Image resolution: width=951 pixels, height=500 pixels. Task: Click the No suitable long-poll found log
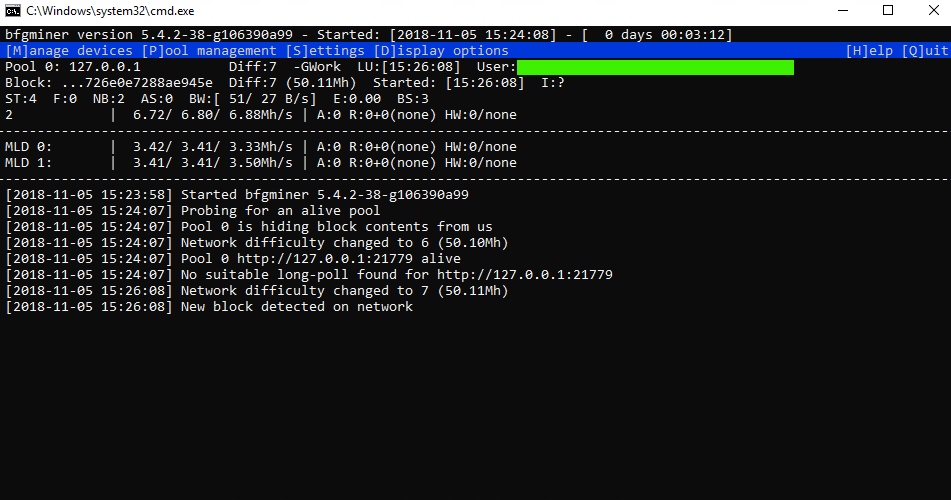click(309, 274)
